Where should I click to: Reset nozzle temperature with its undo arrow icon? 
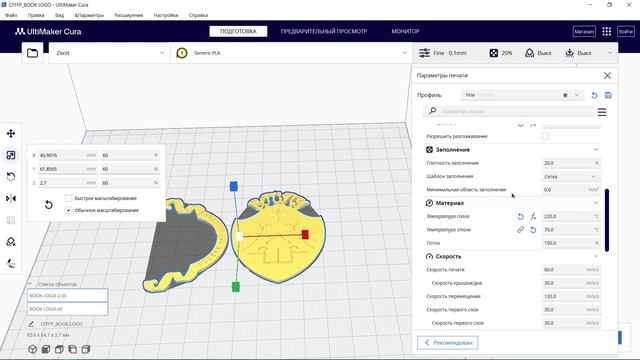click(520, 216)
